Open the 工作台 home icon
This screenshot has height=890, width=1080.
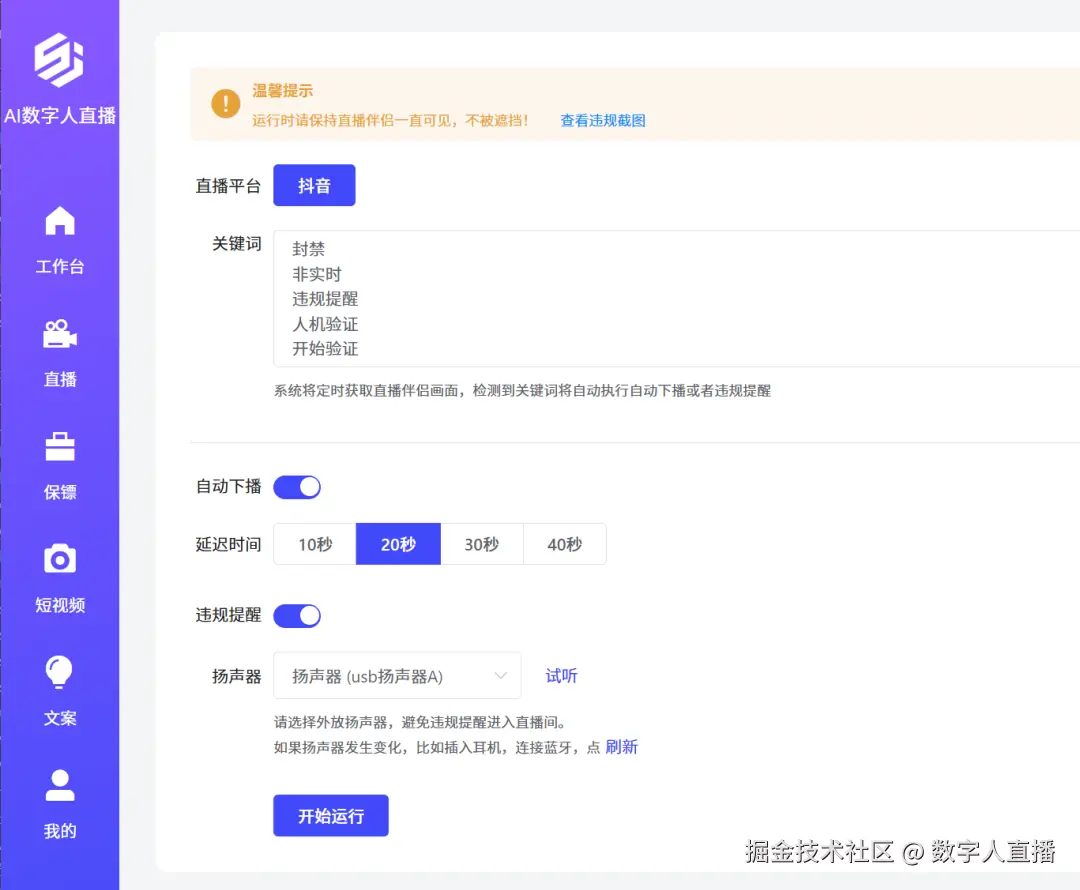[x=60, y=220]
